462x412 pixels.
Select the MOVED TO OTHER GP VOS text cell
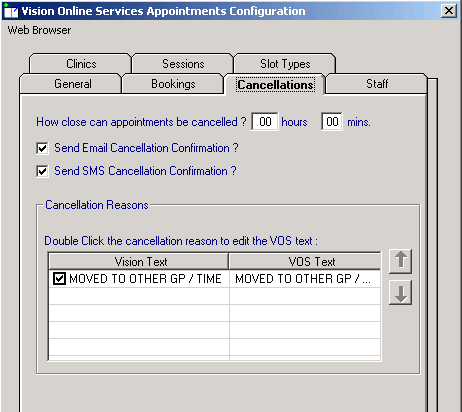(x=305, y=279)
